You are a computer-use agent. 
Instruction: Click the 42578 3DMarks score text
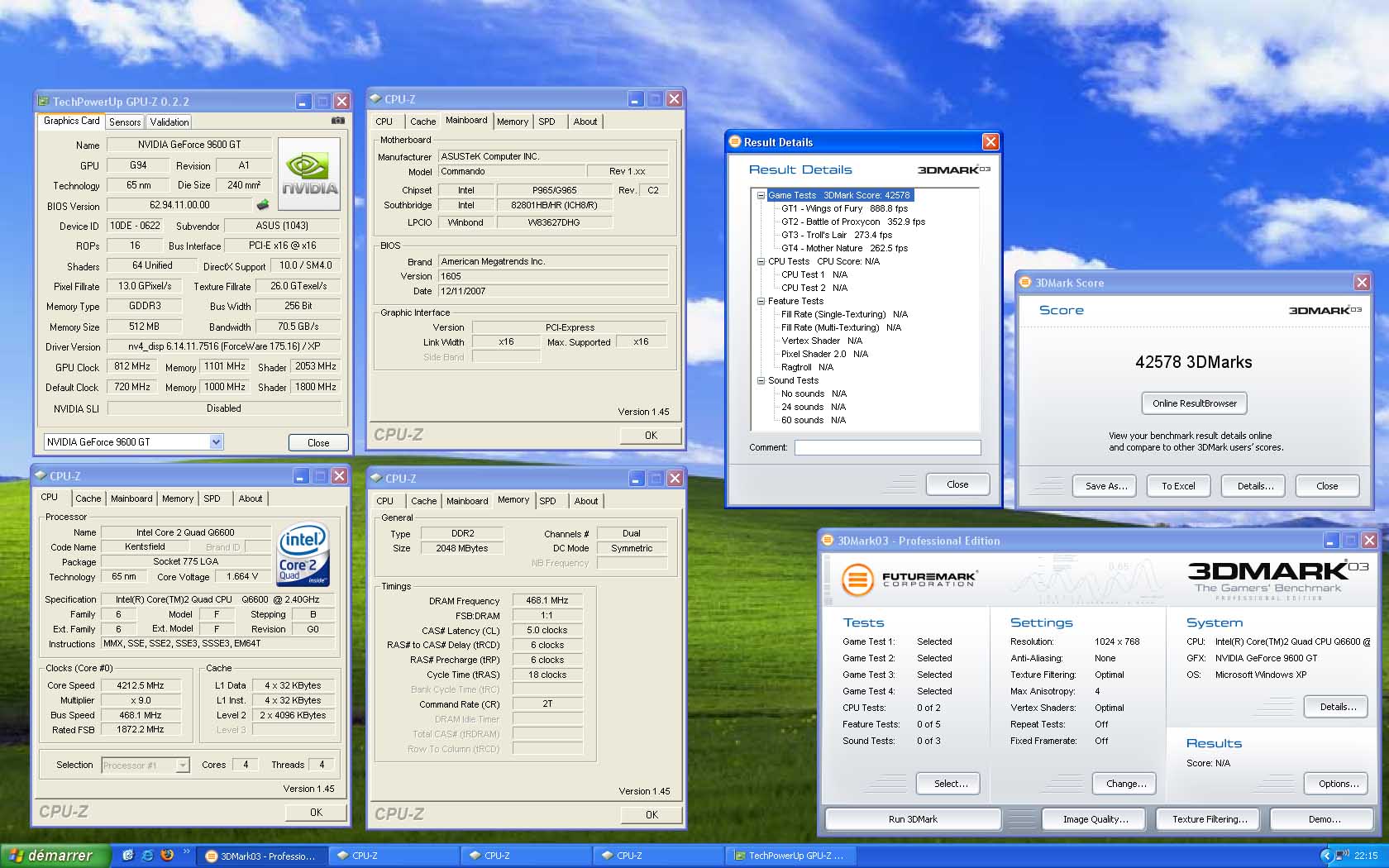point(1194,362)
